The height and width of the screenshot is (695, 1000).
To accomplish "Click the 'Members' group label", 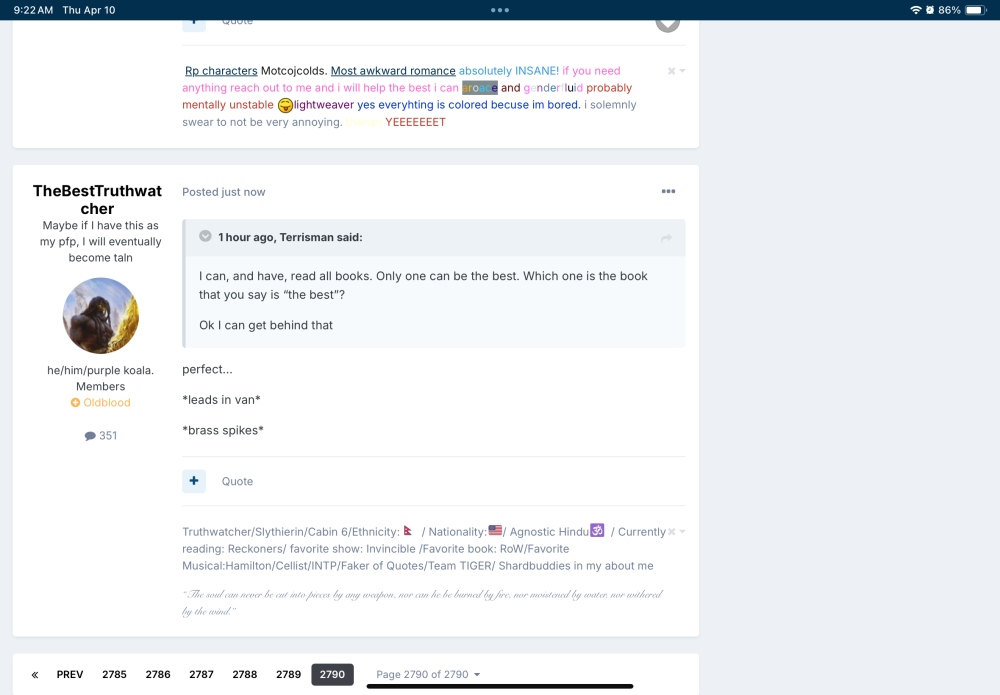I will (101, 386).
